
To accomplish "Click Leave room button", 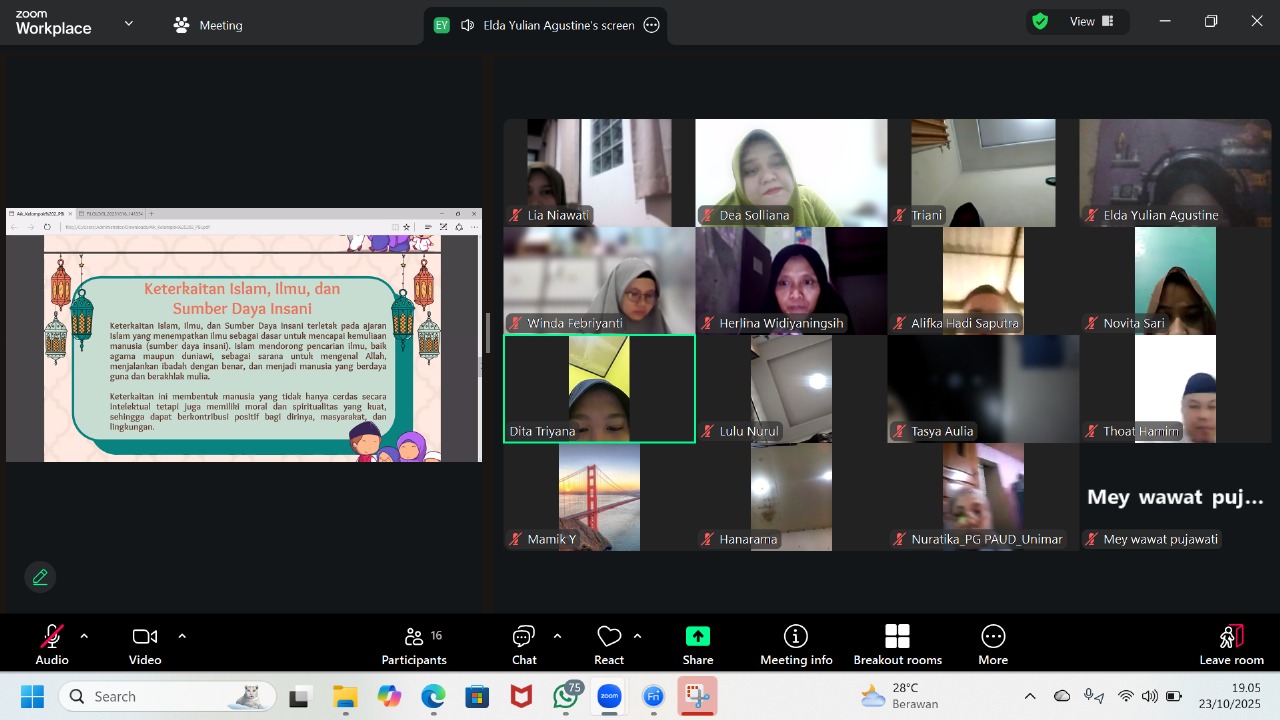I will (1231, 645).
